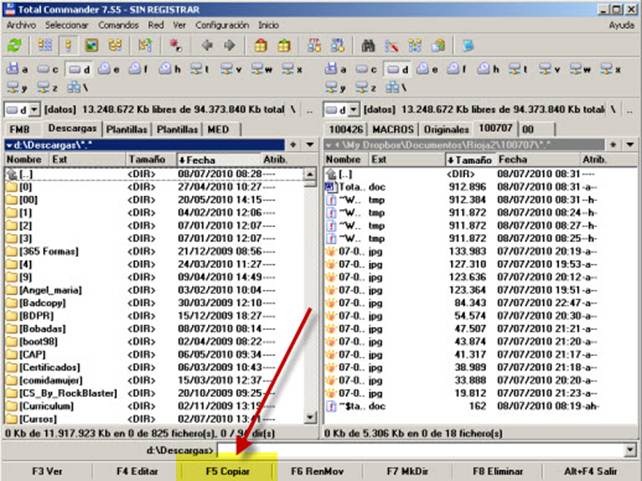Switch to the Originales tab in right panel

(446, 129)
